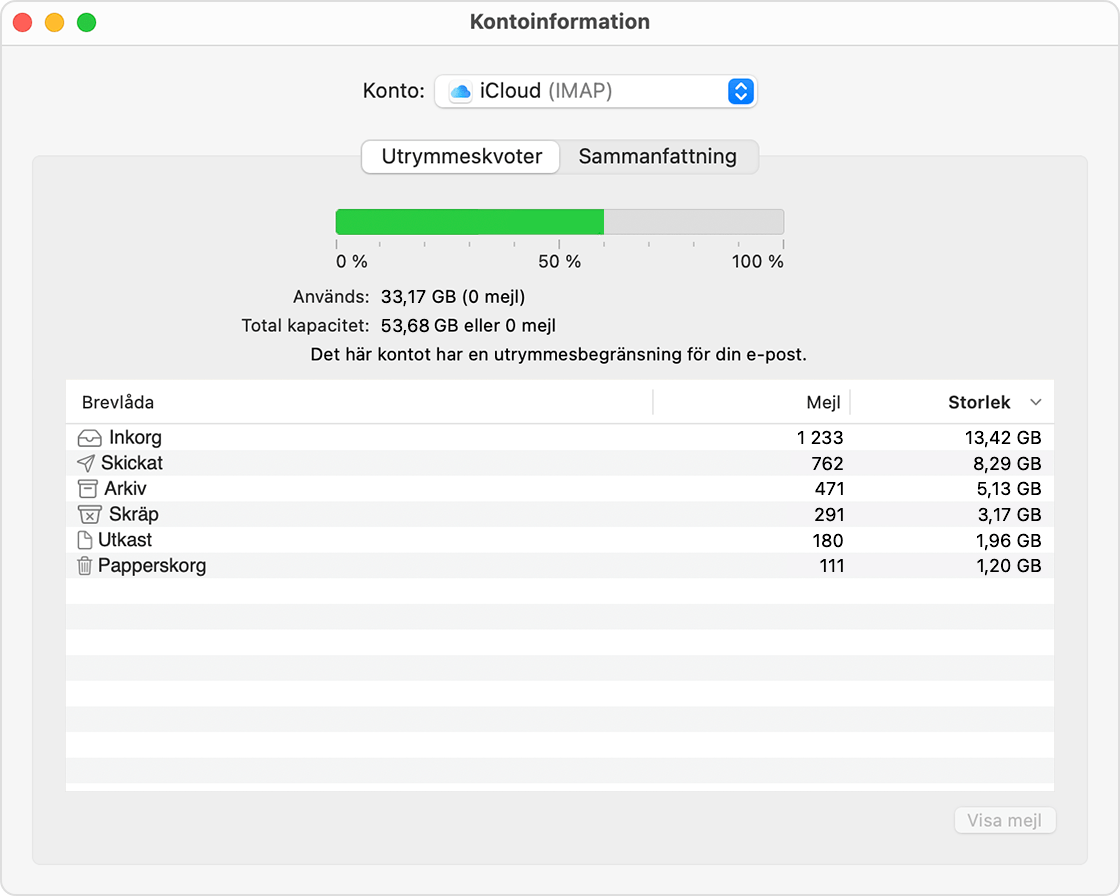The height and width of the screenshot is (896, 1120).
Task: Click the Används 33,17 GB value
Action: (x=453, y=297)
